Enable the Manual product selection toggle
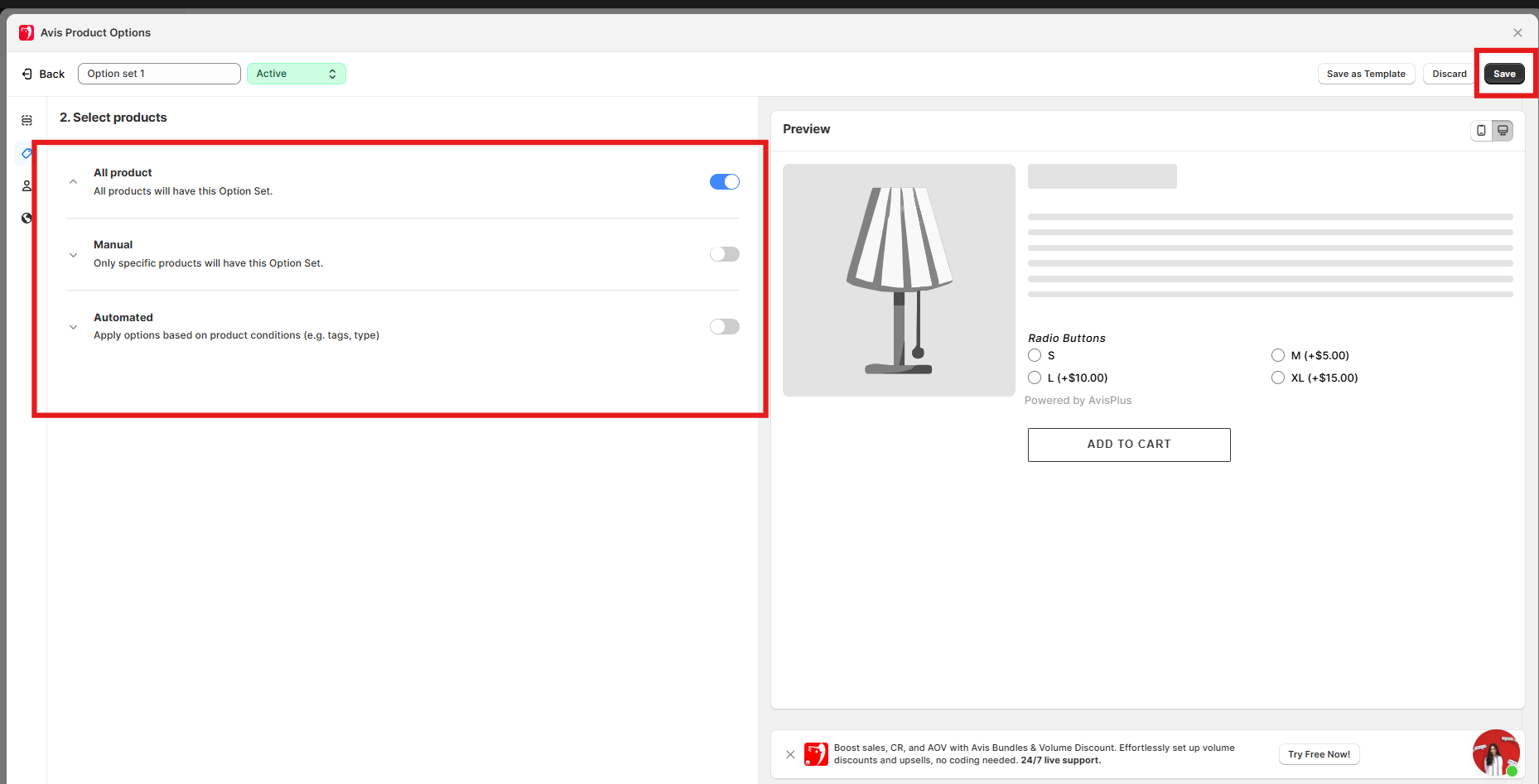Image resolution: width=1539 pixels, height=784 pixels. 724,254
